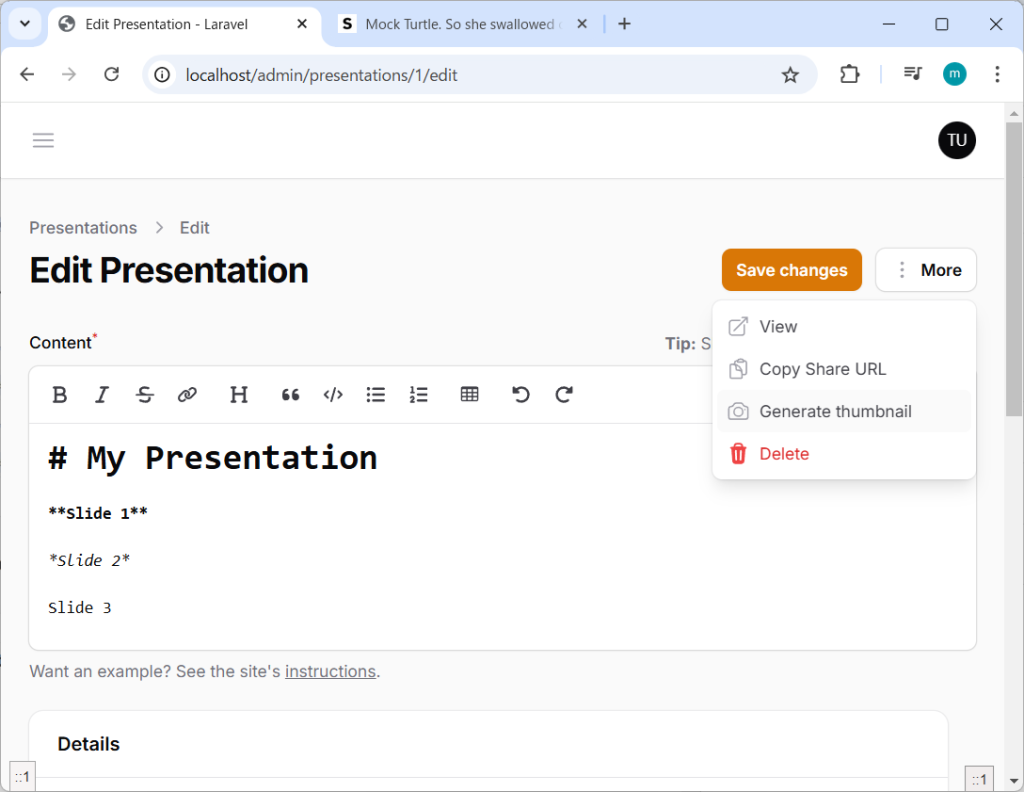Screen dimensions: 1024x792
Task: Insert a numbered list
Action: point(419,395)
